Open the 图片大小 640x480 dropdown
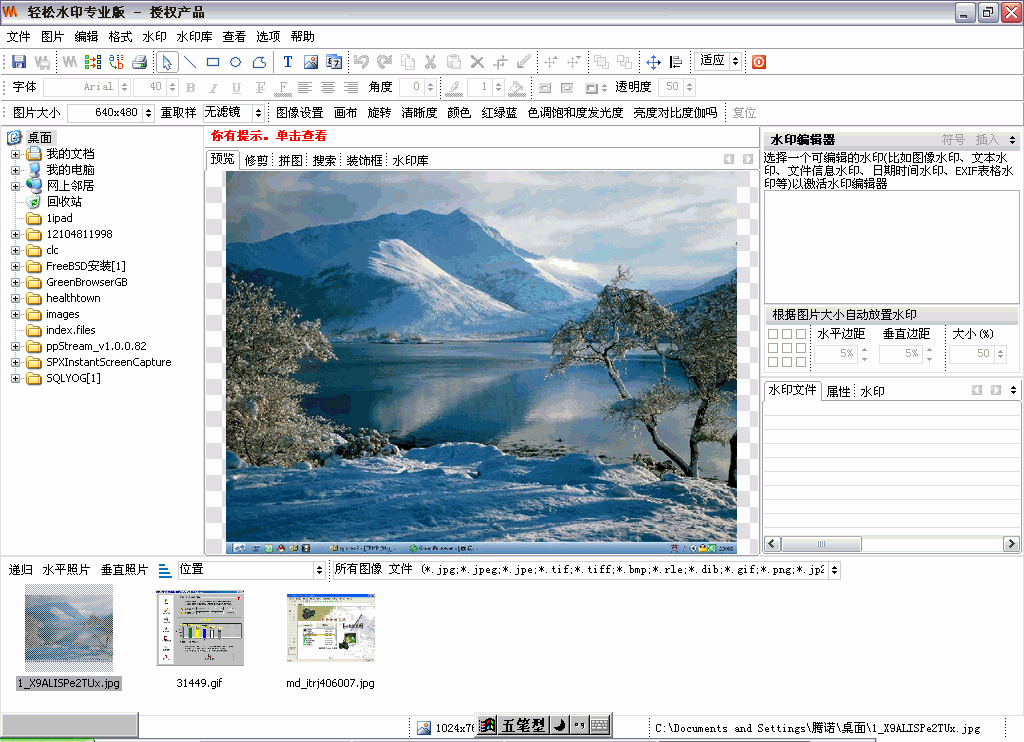 point(148,113)
